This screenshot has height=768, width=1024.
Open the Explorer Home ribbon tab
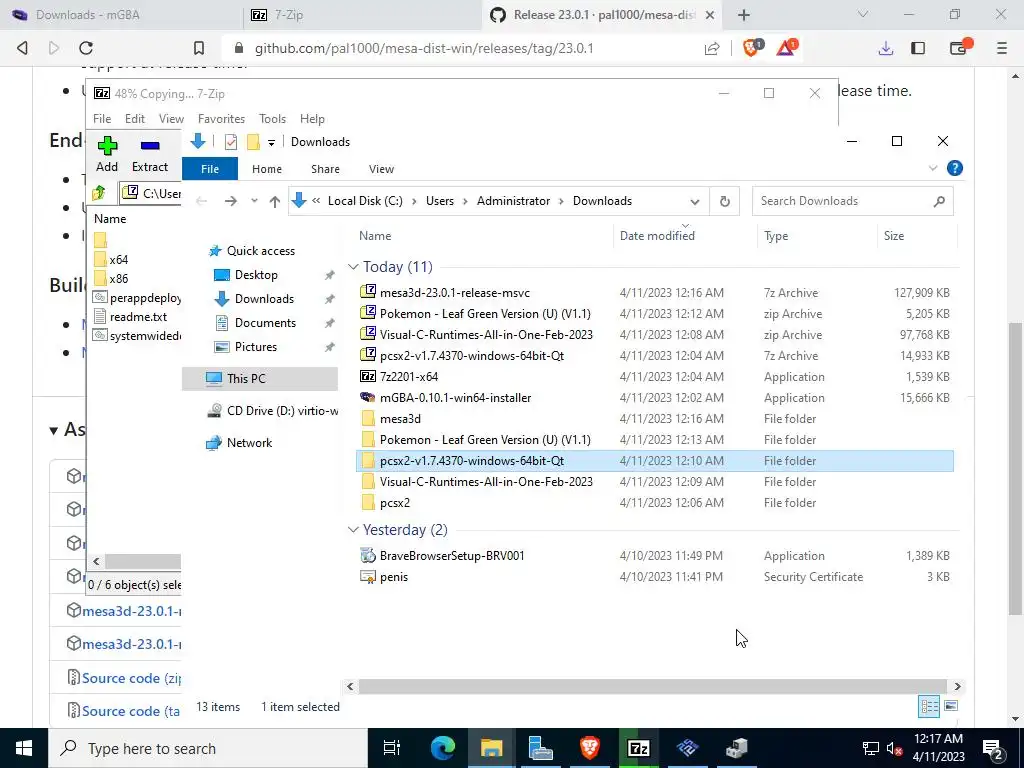(x=266, y=168)
